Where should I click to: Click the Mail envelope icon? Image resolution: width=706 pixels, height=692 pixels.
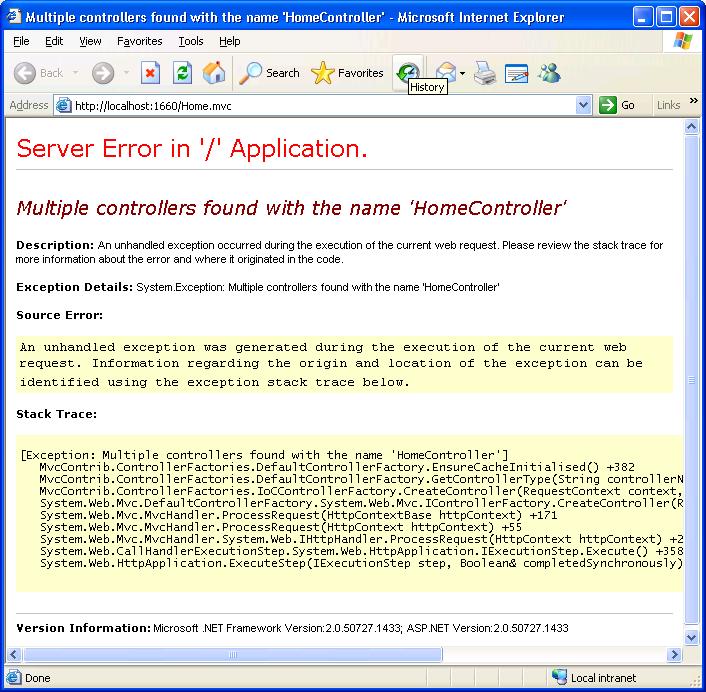[446, 73]
